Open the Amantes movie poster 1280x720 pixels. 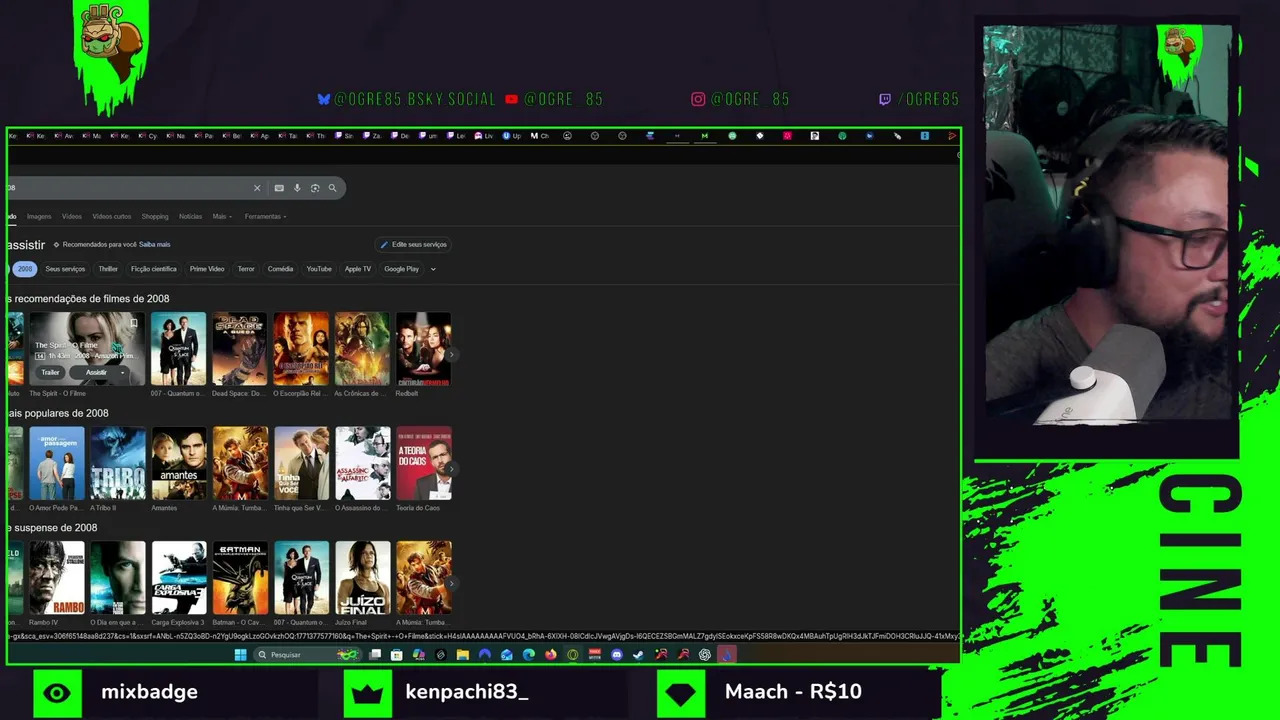coord(179,464)
